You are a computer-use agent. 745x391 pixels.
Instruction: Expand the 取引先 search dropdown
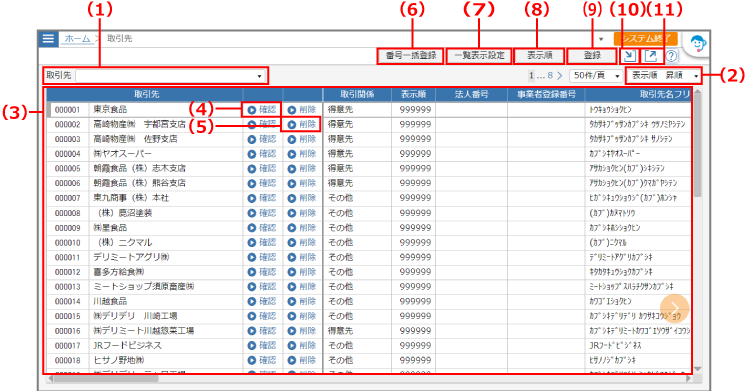click(x=259, y=76)
